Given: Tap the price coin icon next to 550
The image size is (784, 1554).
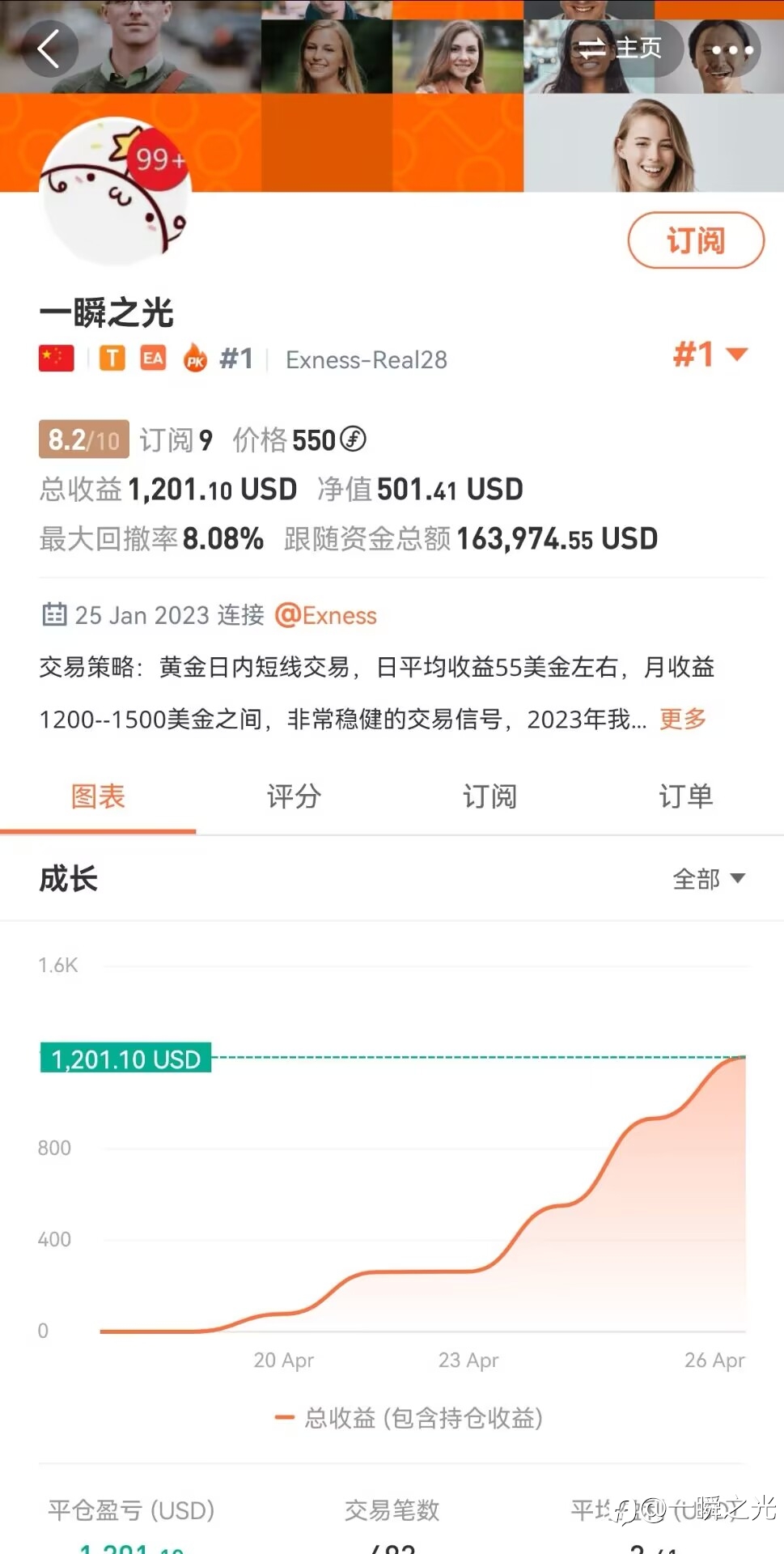Looking at the screenshot, I should (x=353, y=439).
